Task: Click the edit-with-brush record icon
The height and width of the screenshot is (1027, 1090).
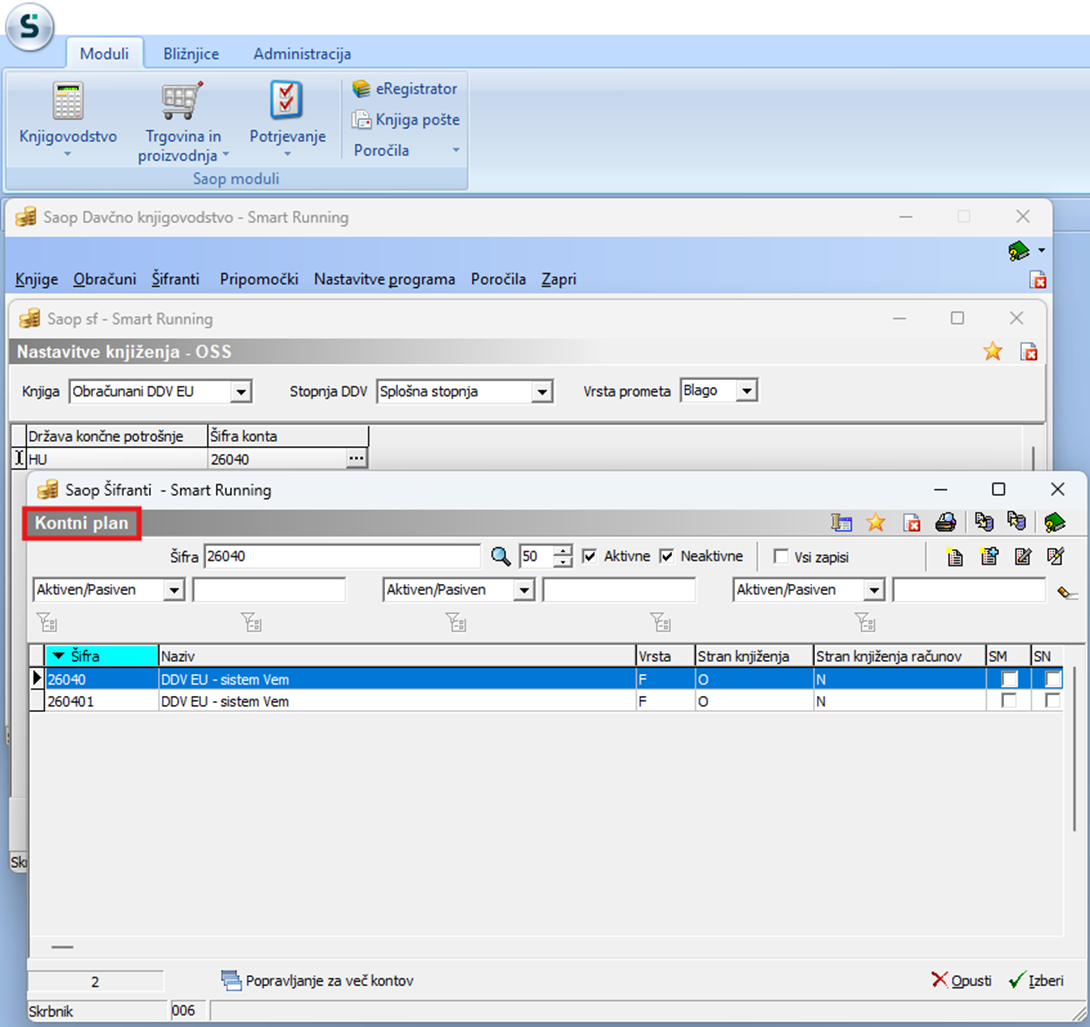Action: pos(1056,556)
